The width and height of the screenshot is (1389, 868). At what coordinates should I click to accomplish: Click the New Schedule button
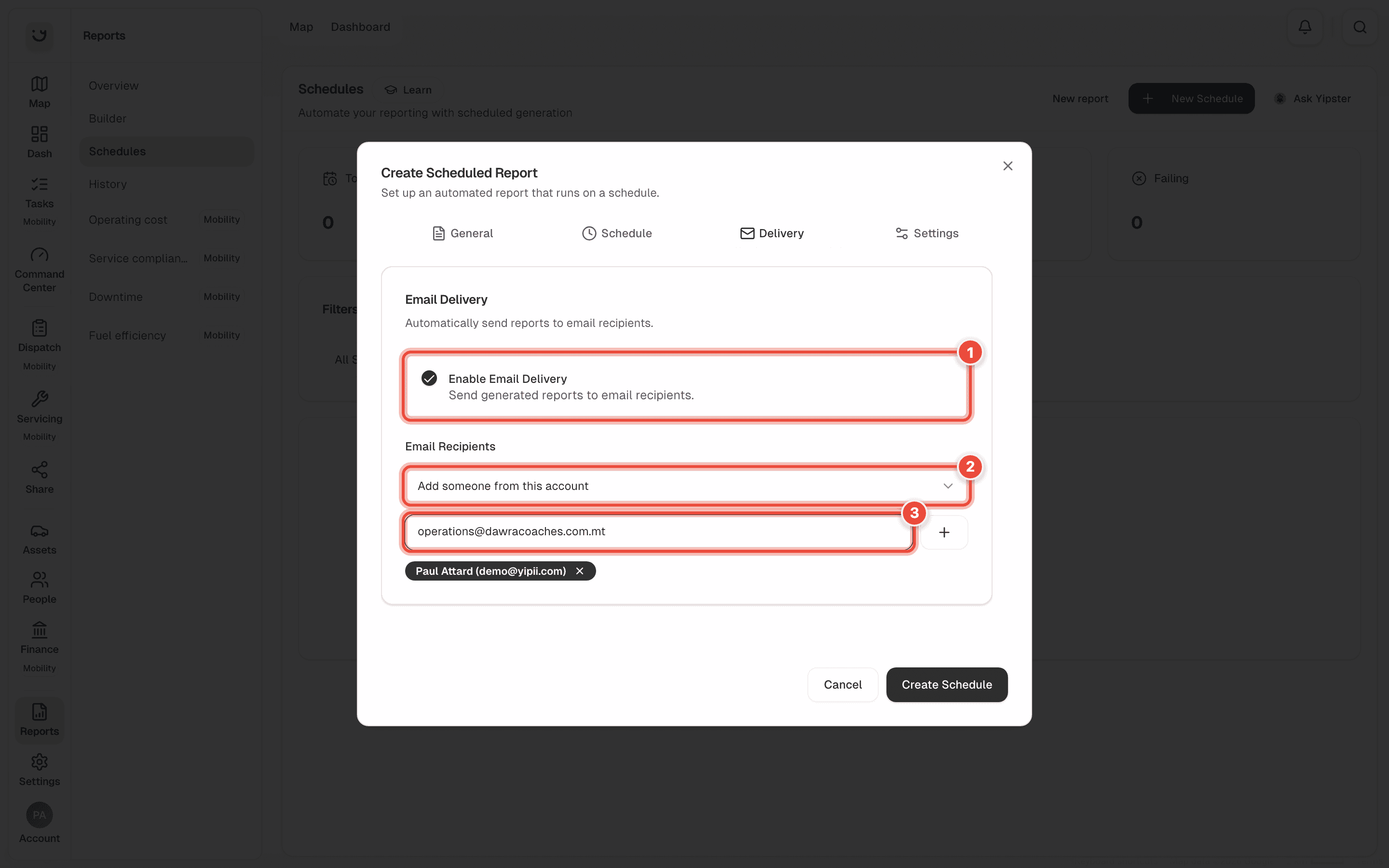pos(1192,98)
